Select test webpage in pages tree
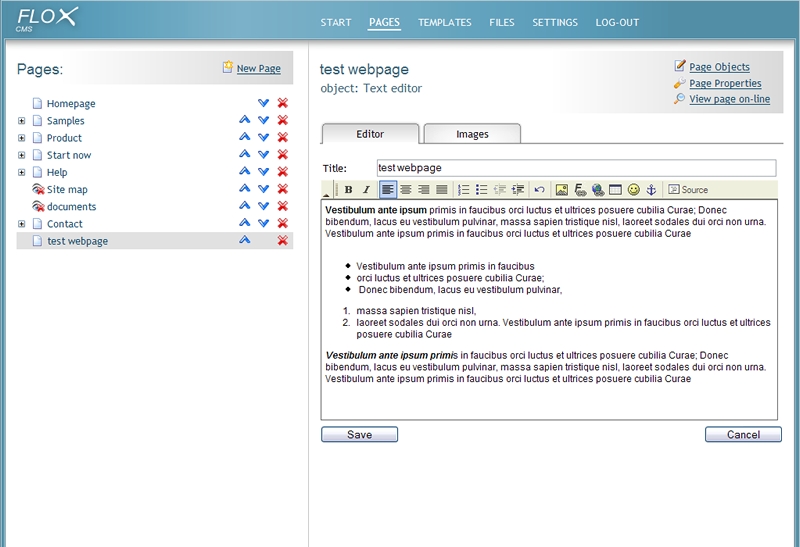The image size is (800, 547). 78,241
